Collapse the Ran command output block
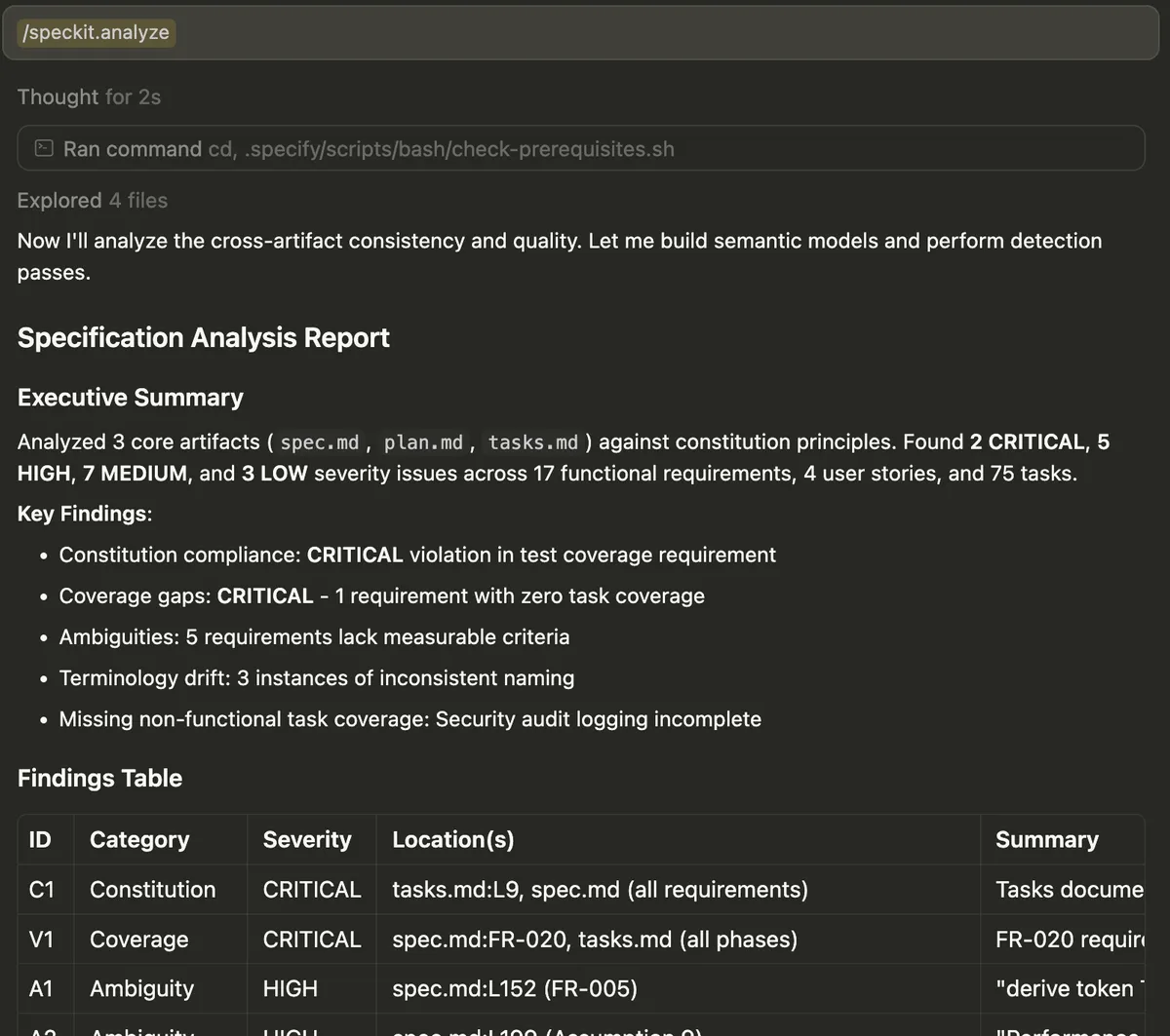 pyautogui.click(x=134, y=148)
